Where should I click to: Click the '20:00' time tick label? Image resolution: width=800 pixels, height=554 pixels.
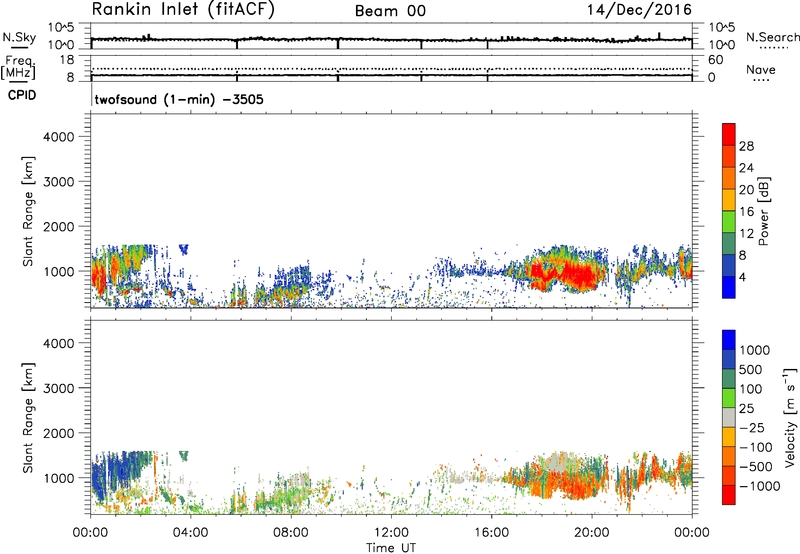pyautogui.click(x=592, y=533)
